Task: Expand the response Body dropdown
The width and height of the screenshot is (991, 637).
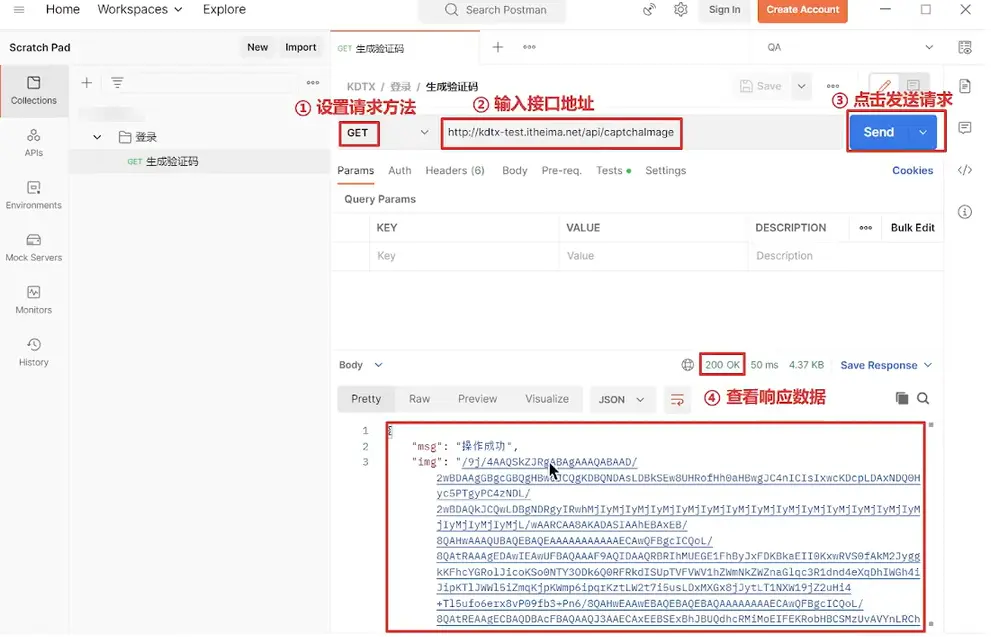Action: point(361,365)
